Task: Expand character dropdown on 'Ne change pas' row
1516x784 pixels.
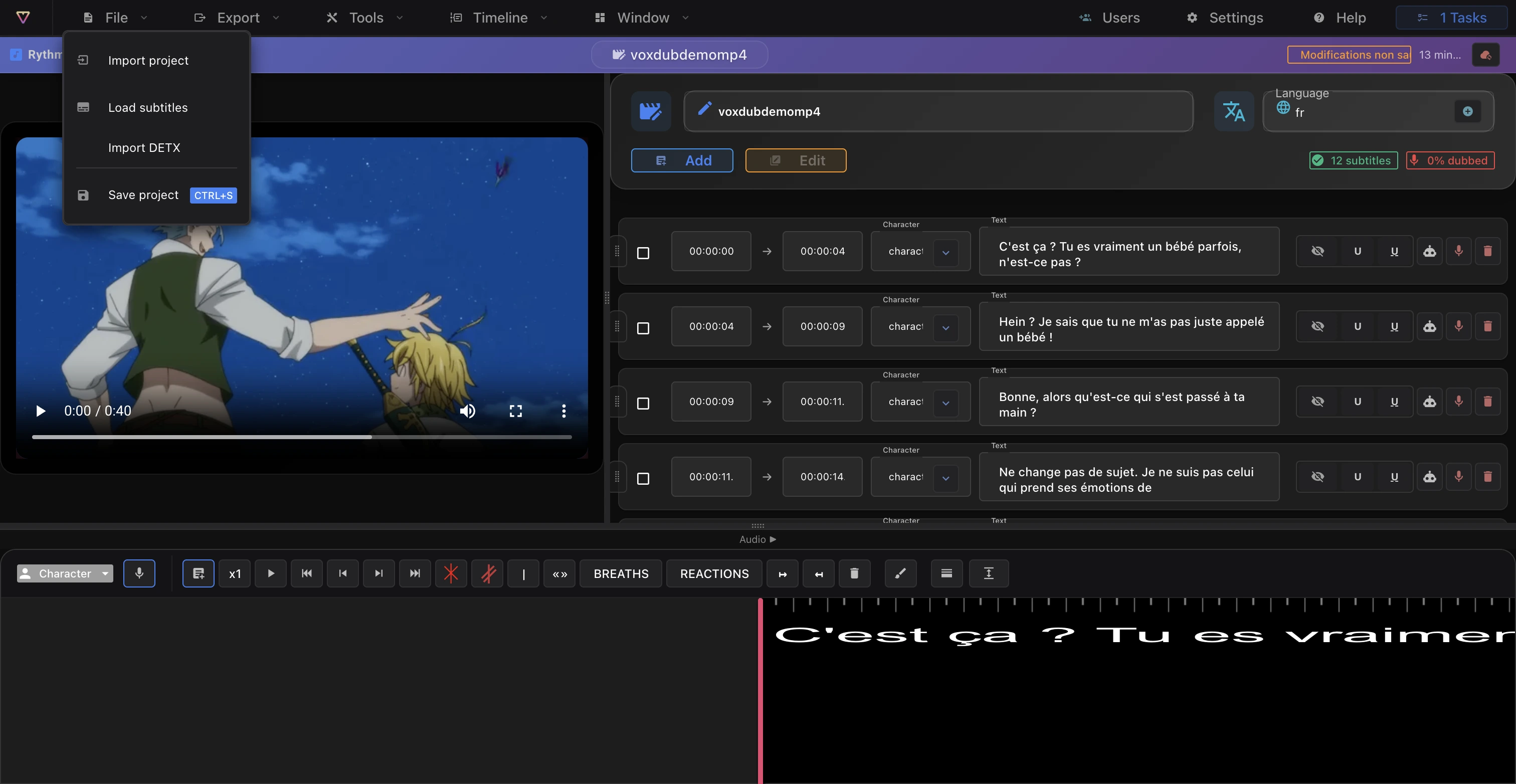Action: [x=945, y=479]
